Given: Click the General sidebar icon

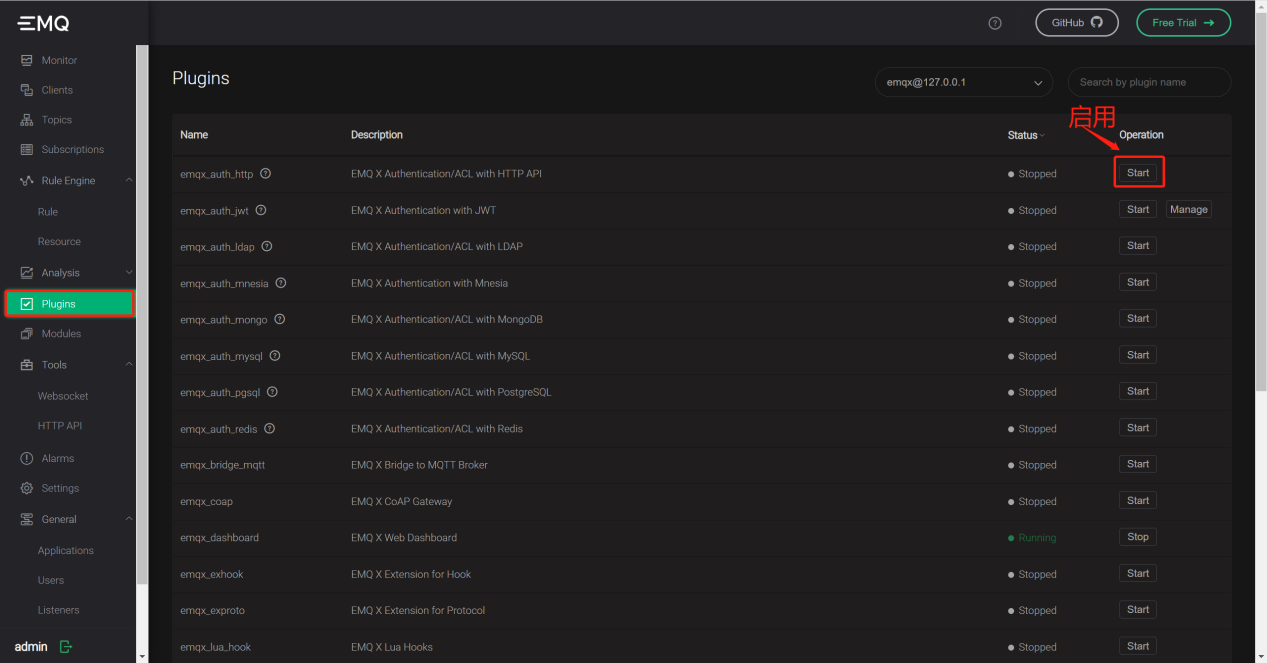Looking at the screenshot, I should (27, 519).
